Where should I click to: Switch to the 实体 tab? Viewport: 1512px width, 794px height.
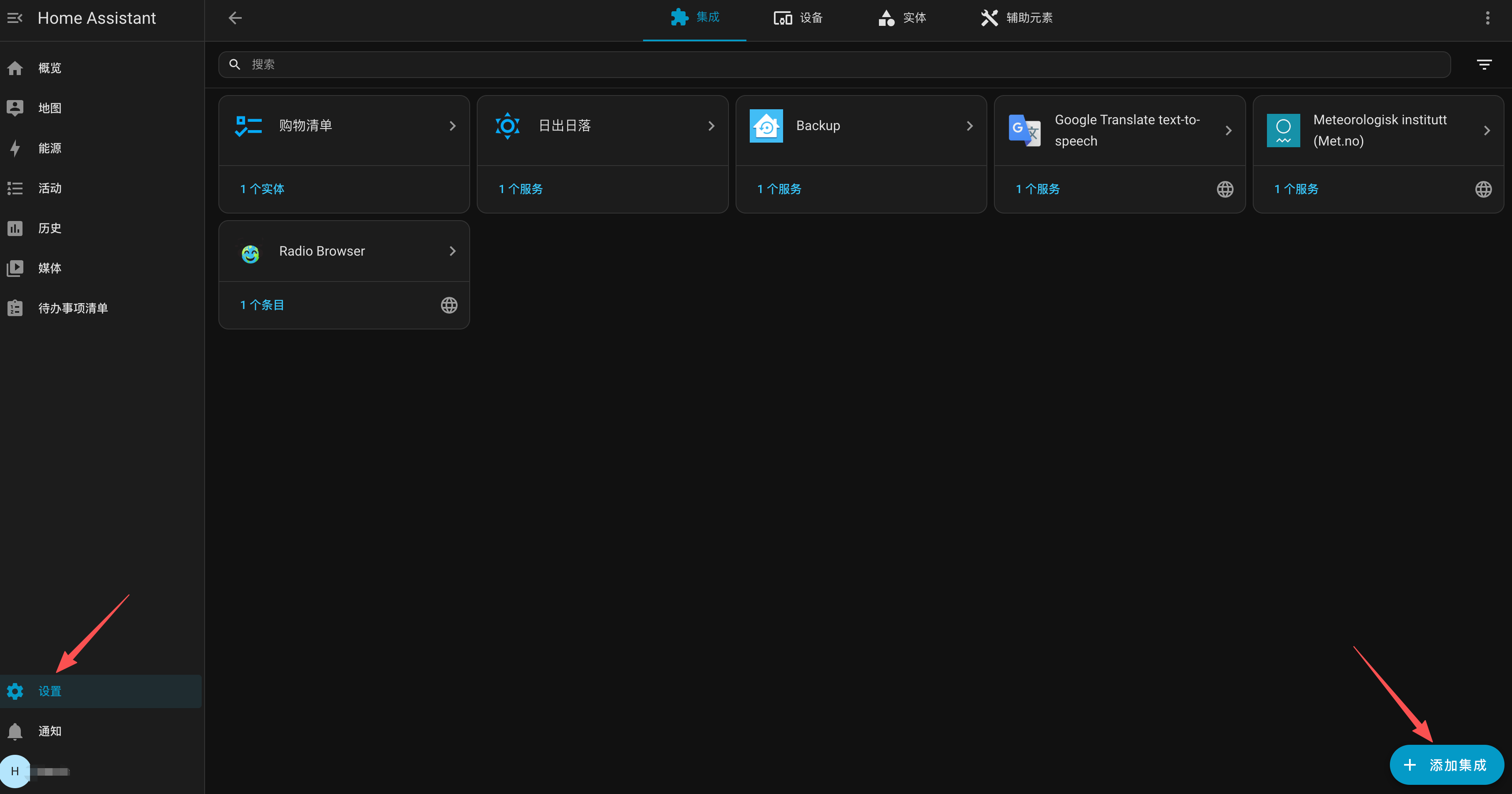(901, 18)
